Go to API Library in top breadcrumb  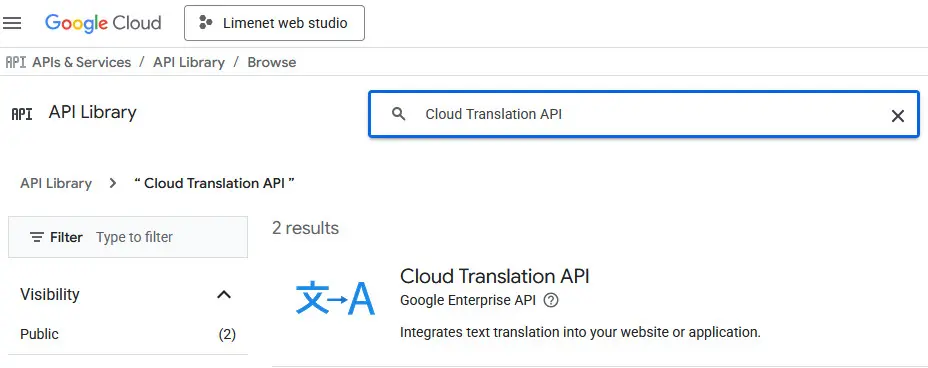tap(189, 62)
